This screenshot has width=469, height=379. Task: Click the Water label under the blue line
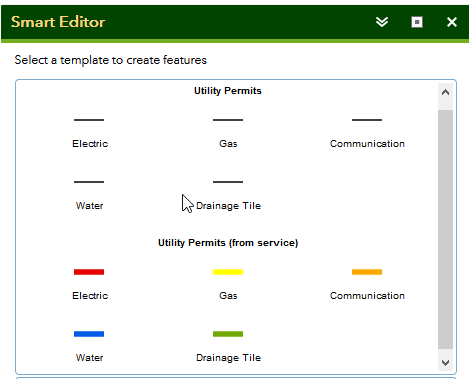coord(89,358)
